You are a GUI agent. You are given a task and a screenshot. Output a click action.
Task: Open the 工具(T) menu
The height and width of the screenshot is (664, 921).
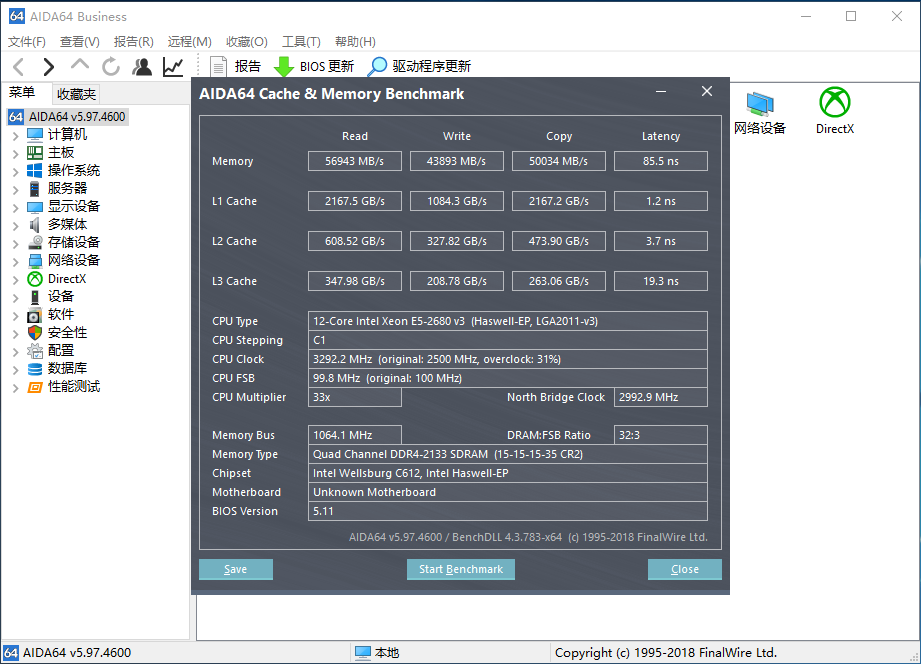click(x=301, y=42)
